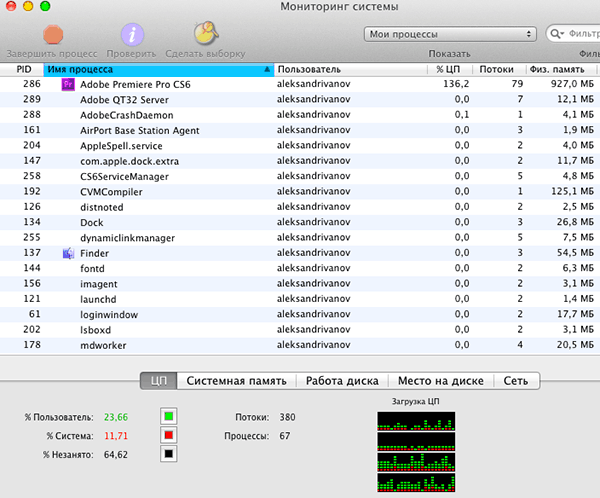Screen dimensions: 600x498
Task: Select the fontd process
Action: point(92,268)
